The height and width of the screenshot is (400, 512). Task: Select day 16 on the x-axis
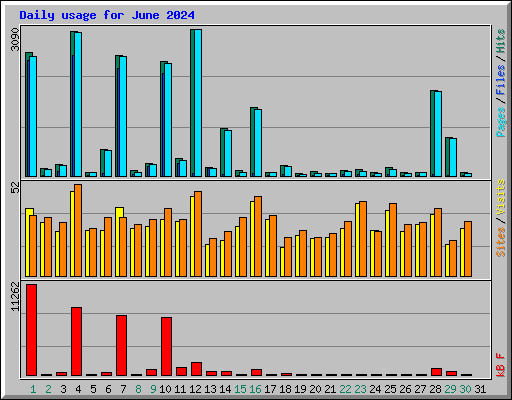[255, 389]
